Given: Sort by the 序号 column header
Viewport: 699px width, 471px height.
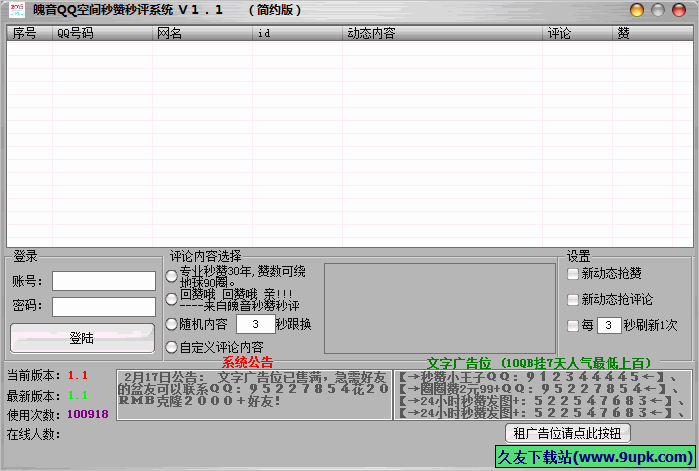Looking at the screenshot, I should click(x=30, y=33).
